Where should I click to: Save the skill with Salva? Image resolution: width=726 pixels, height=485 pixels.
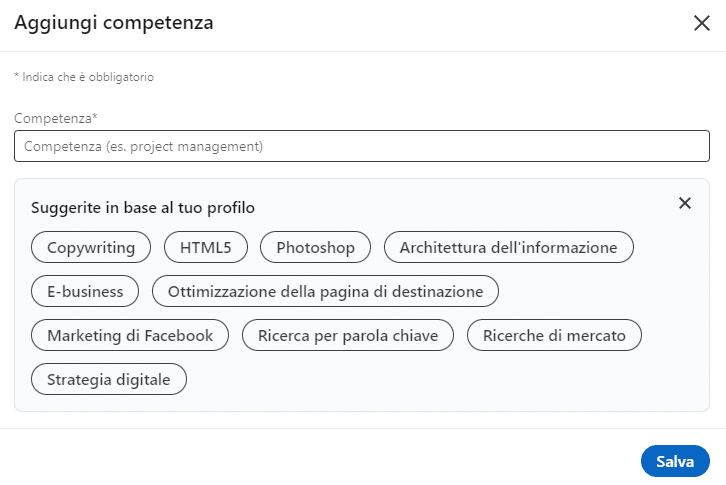coord(675,461)
